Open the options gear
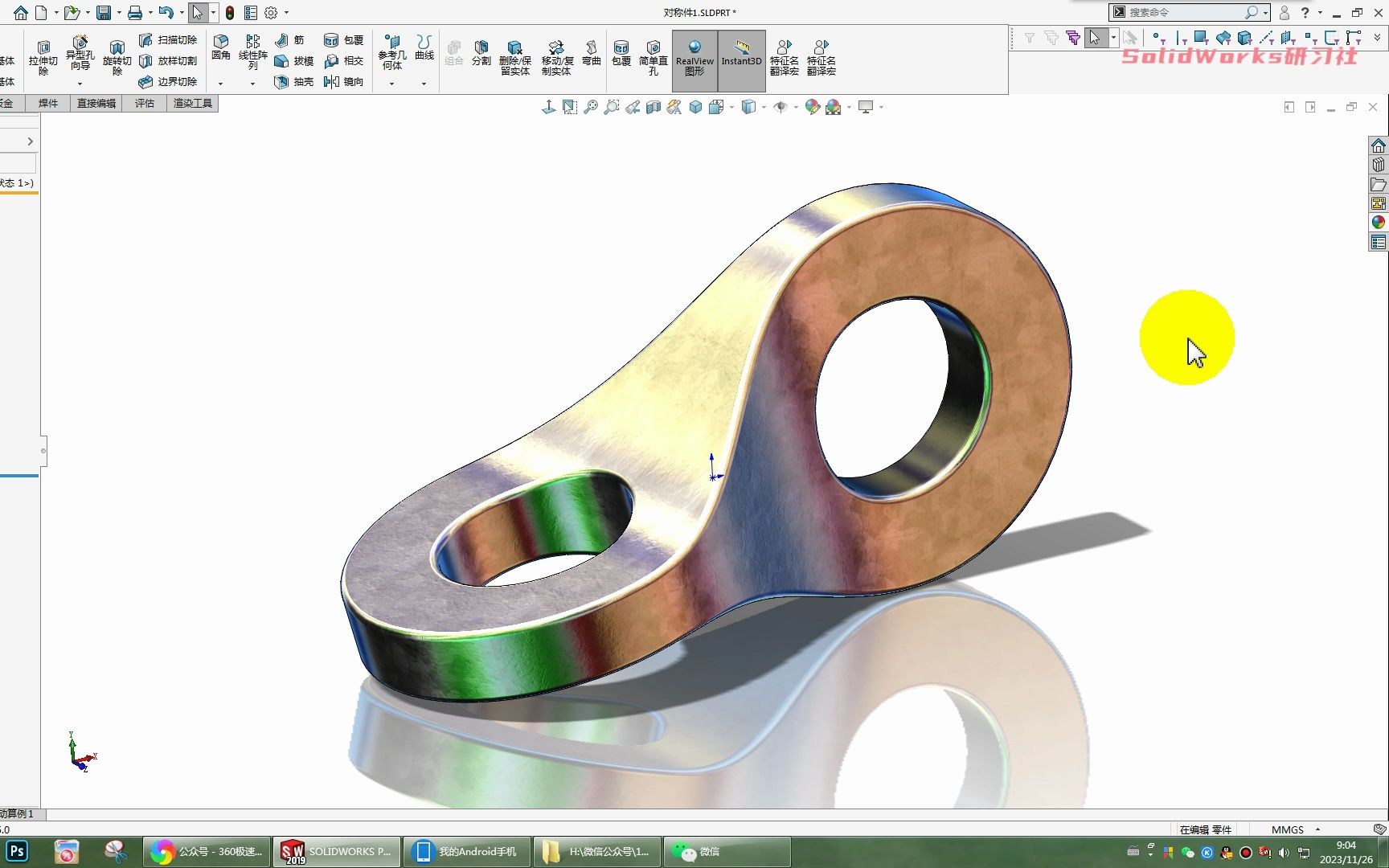 tap(271, 13)
